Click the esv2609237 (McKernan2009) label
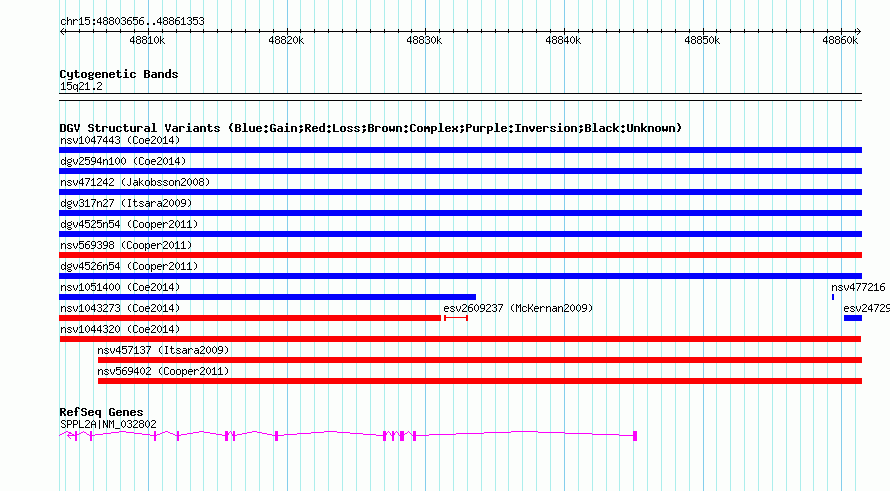 518,308
